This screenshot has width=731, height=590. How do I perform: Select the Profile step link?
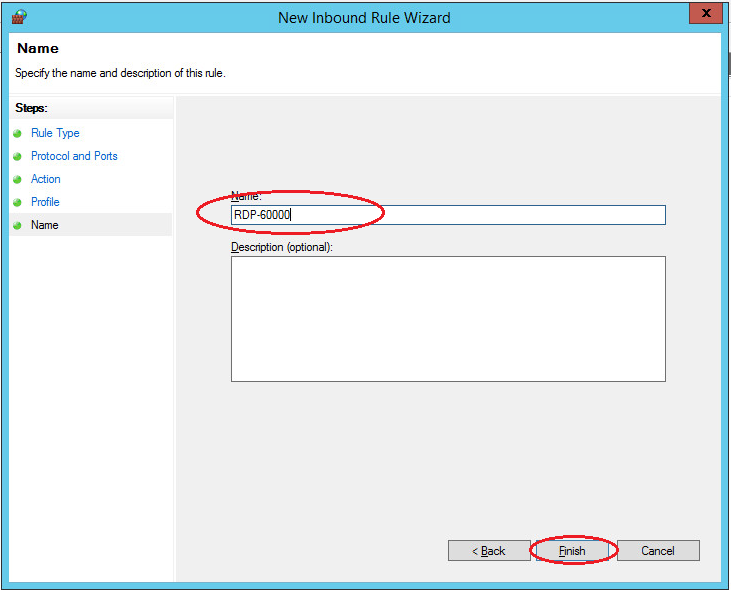tap(45, 202)
